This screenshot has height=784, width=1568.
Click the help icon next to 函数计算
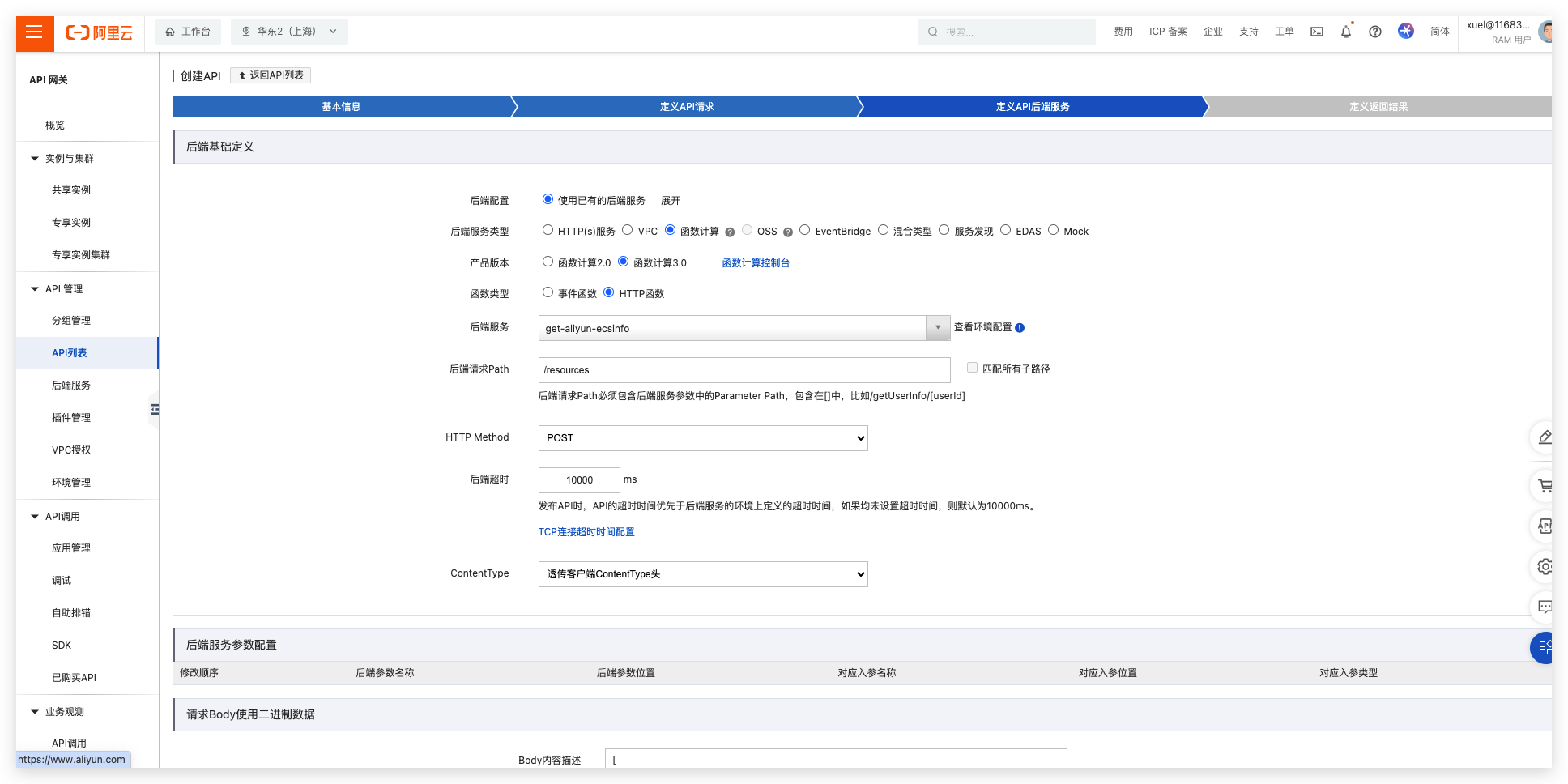730,232
